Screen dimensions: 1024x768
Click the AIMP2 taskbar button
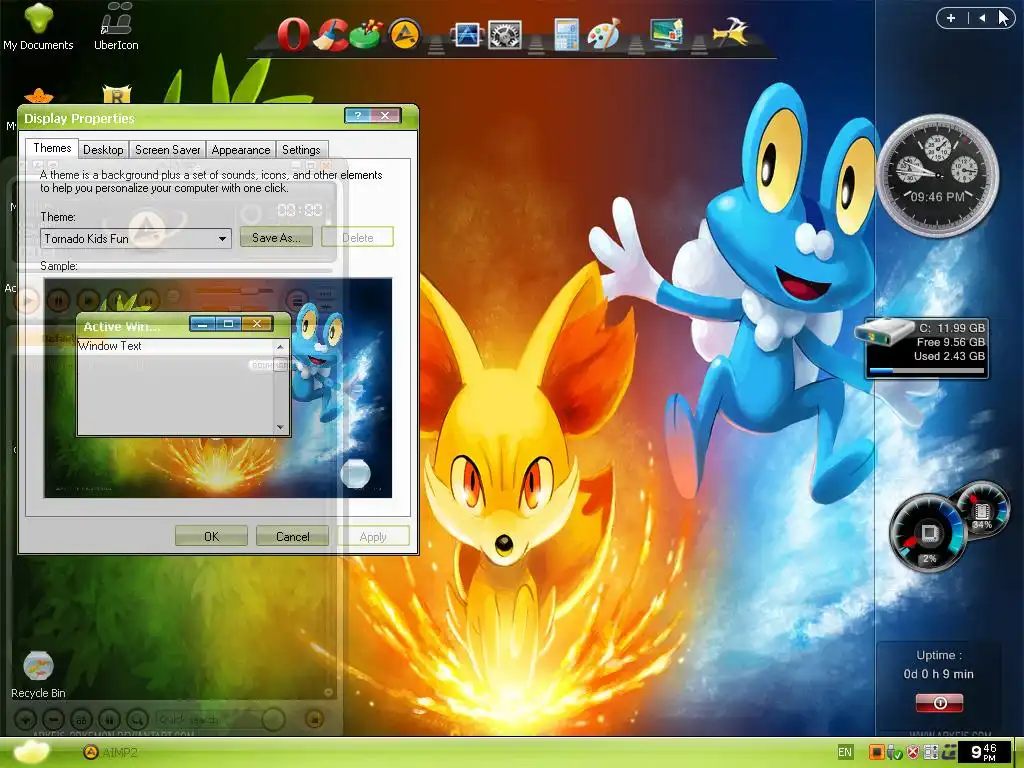tap(111, 752)
